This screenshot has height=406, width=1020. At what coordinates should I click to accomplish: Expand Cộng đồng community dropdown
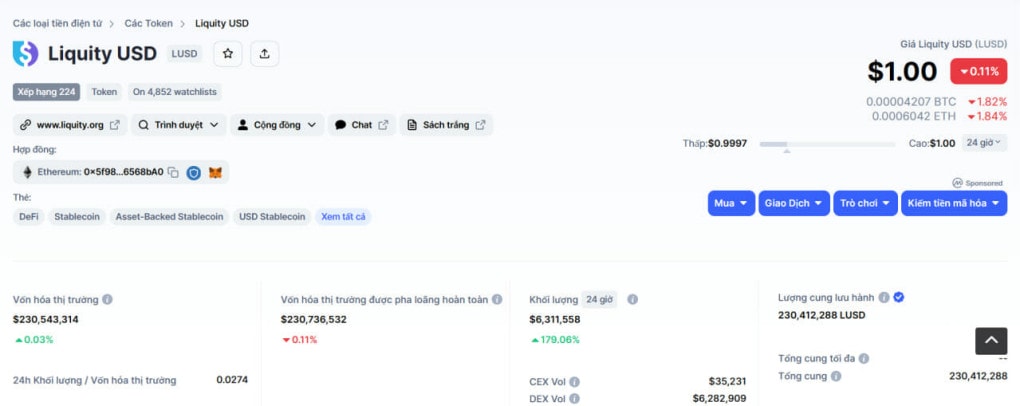pyautogui.click(x=277, y=125)
